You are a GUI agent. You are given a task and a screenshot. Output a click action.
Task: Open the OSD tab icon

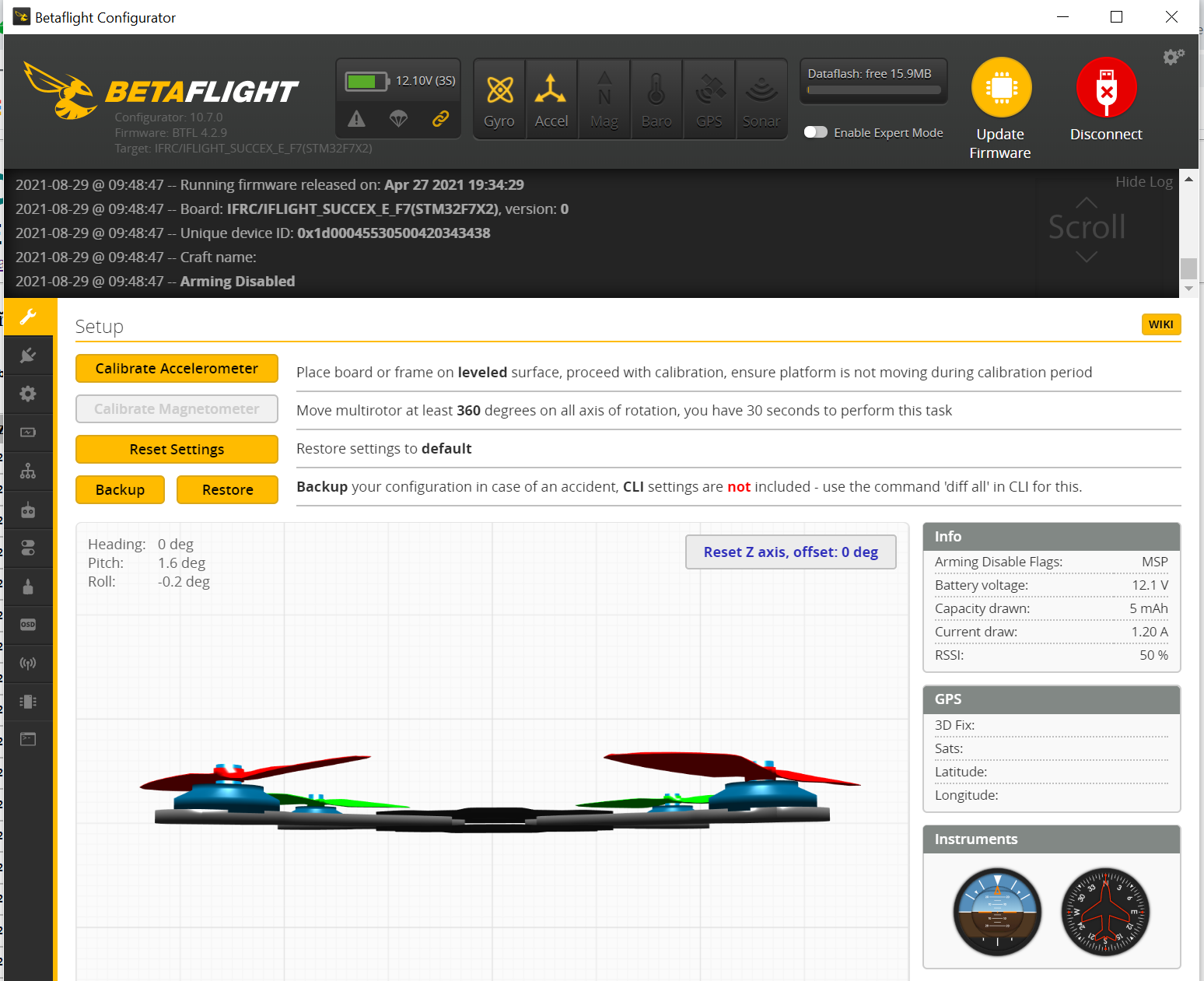28,625
